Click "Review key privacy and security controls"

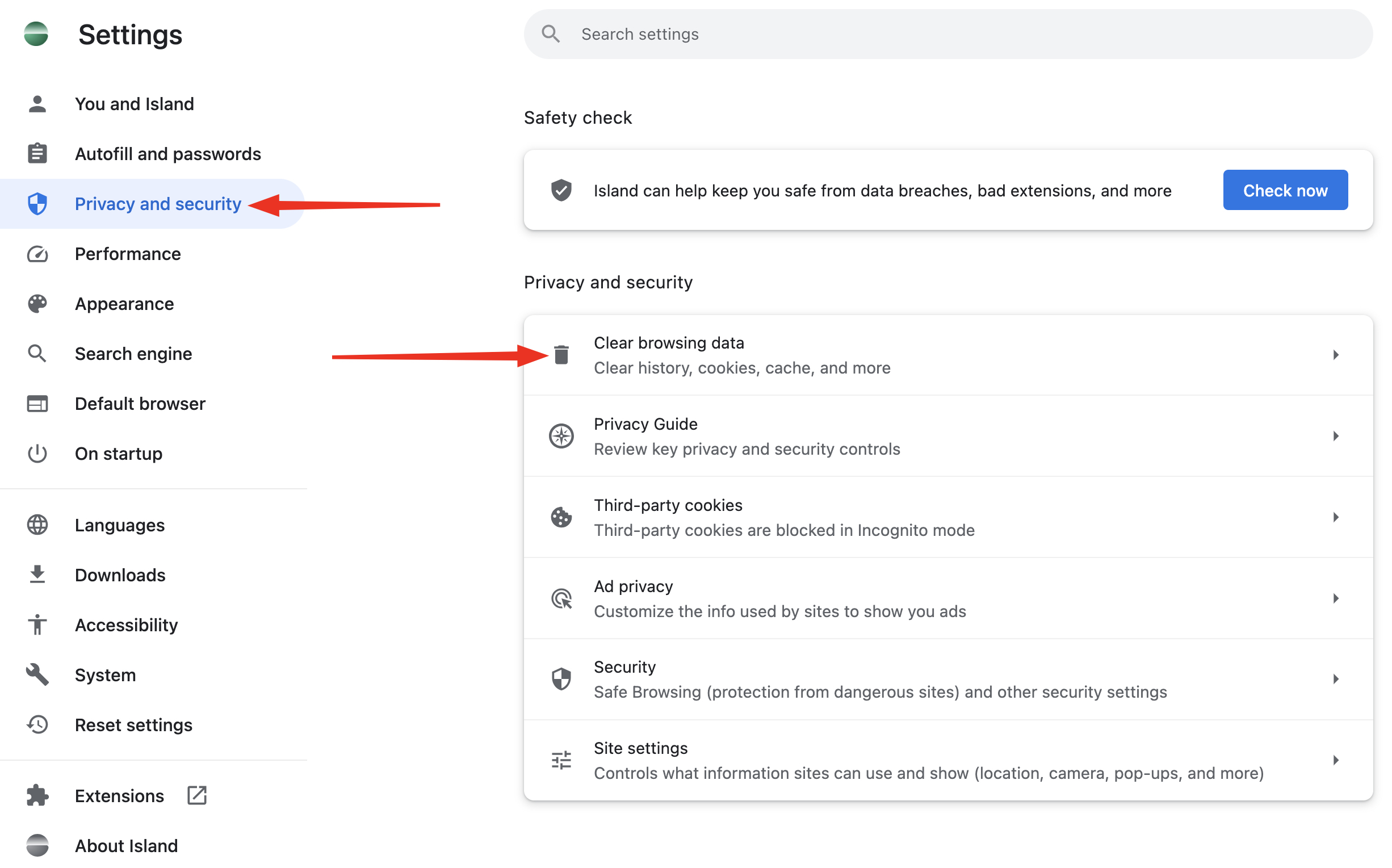pyautogui.click(x=747, y=449)
